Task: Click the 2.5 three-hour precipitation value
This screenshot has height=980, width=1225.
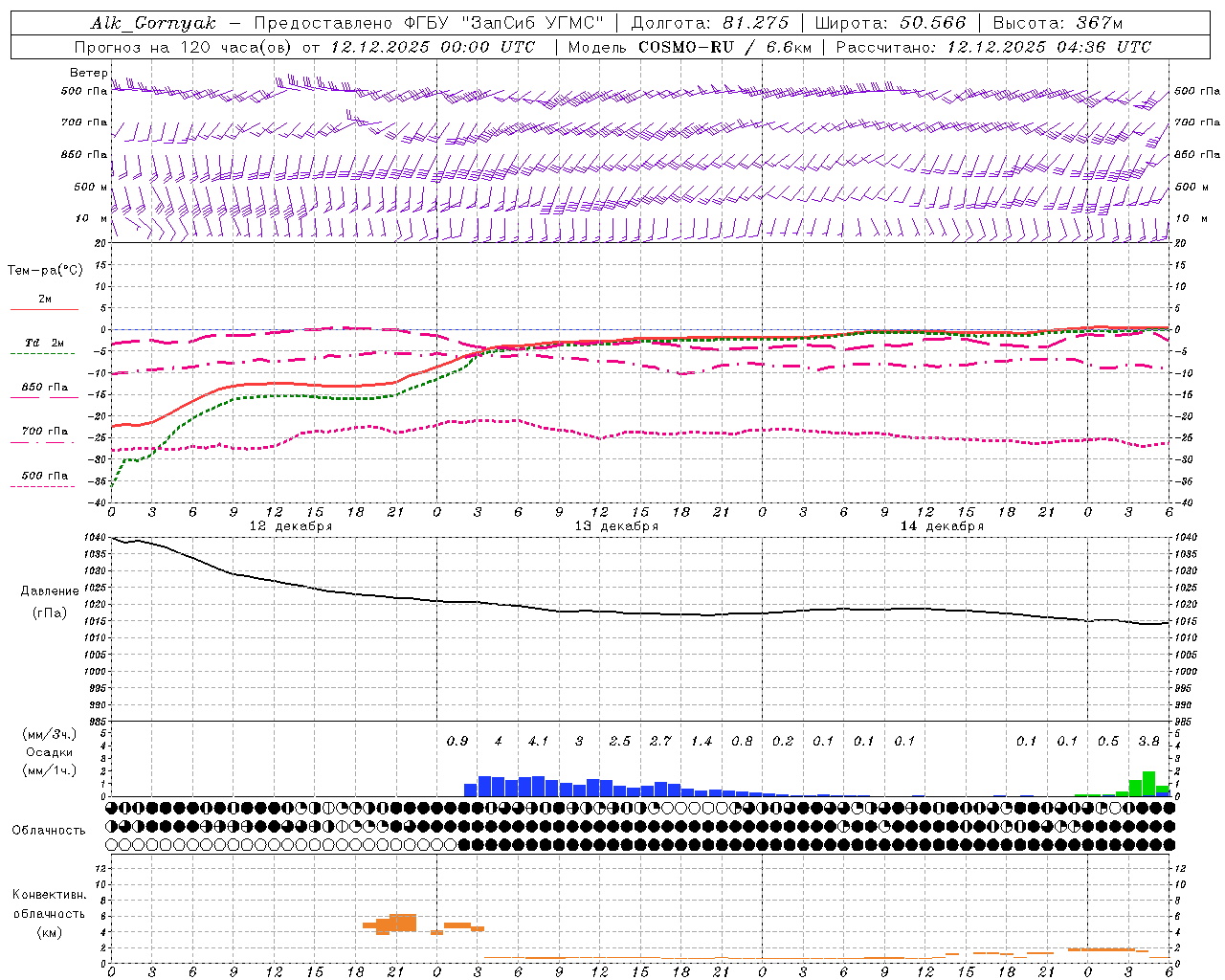Action: [x=620, y=742]
